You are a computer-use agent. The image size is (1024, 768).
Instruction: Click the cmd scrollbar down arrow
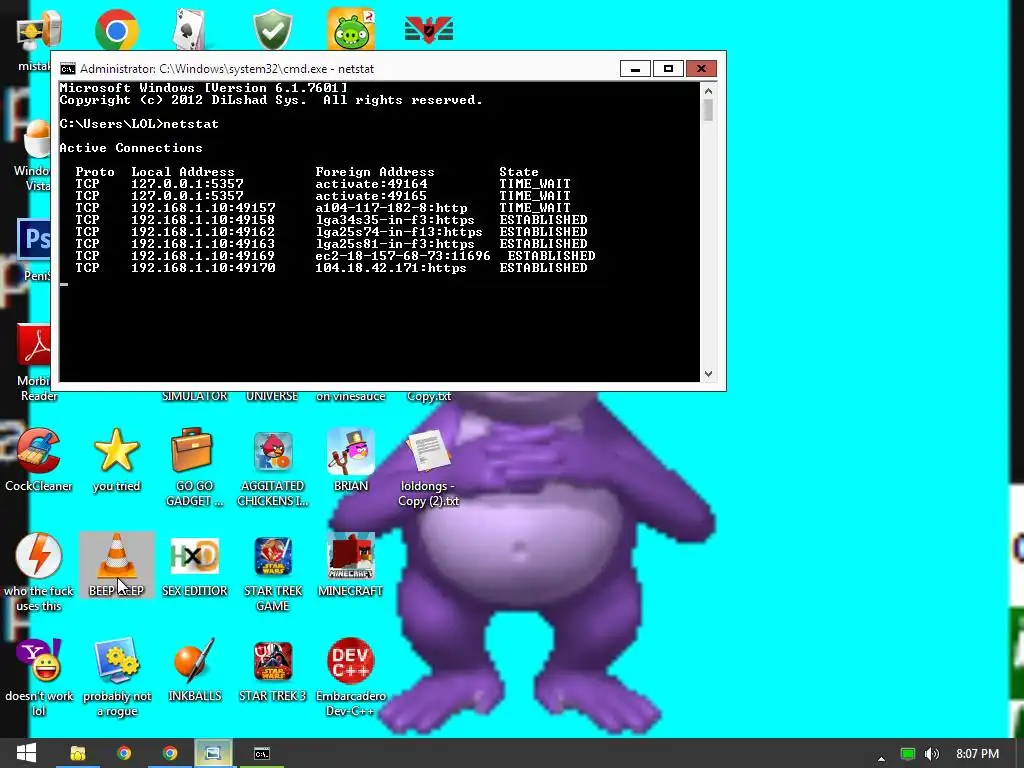coord(709,374)
